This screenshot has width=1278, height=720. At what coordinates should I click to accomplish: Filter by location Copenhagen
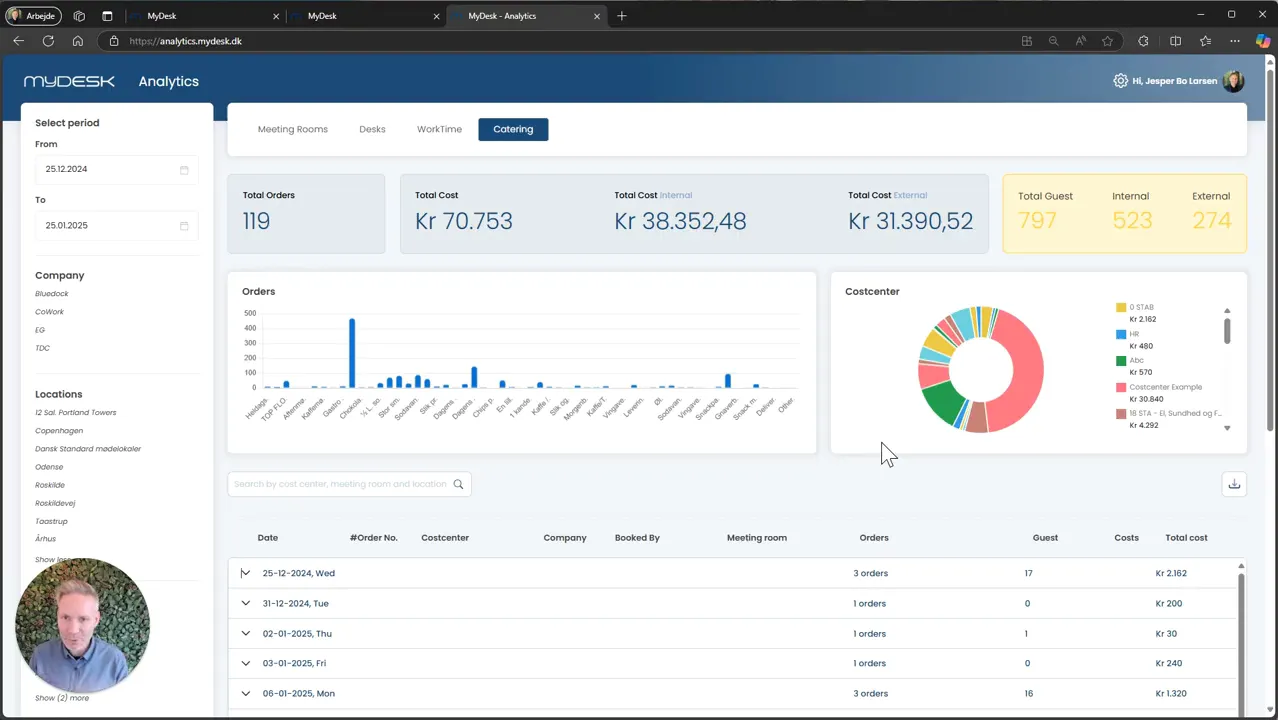[59, 431]
